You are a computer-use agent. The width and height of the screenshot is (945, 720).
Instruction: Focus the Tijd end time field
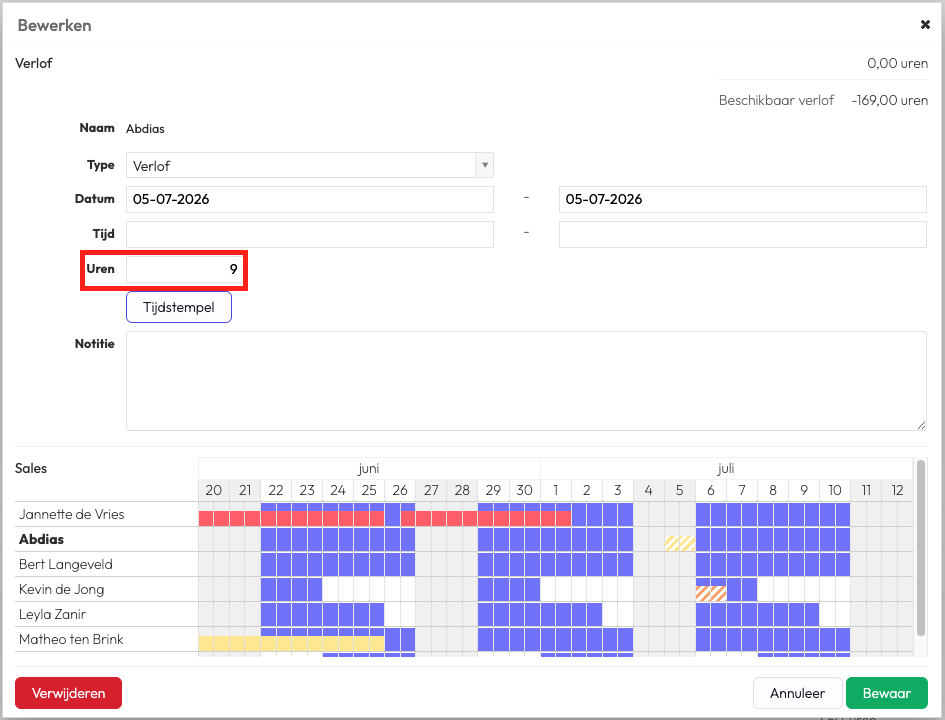(x=742, y=234)
